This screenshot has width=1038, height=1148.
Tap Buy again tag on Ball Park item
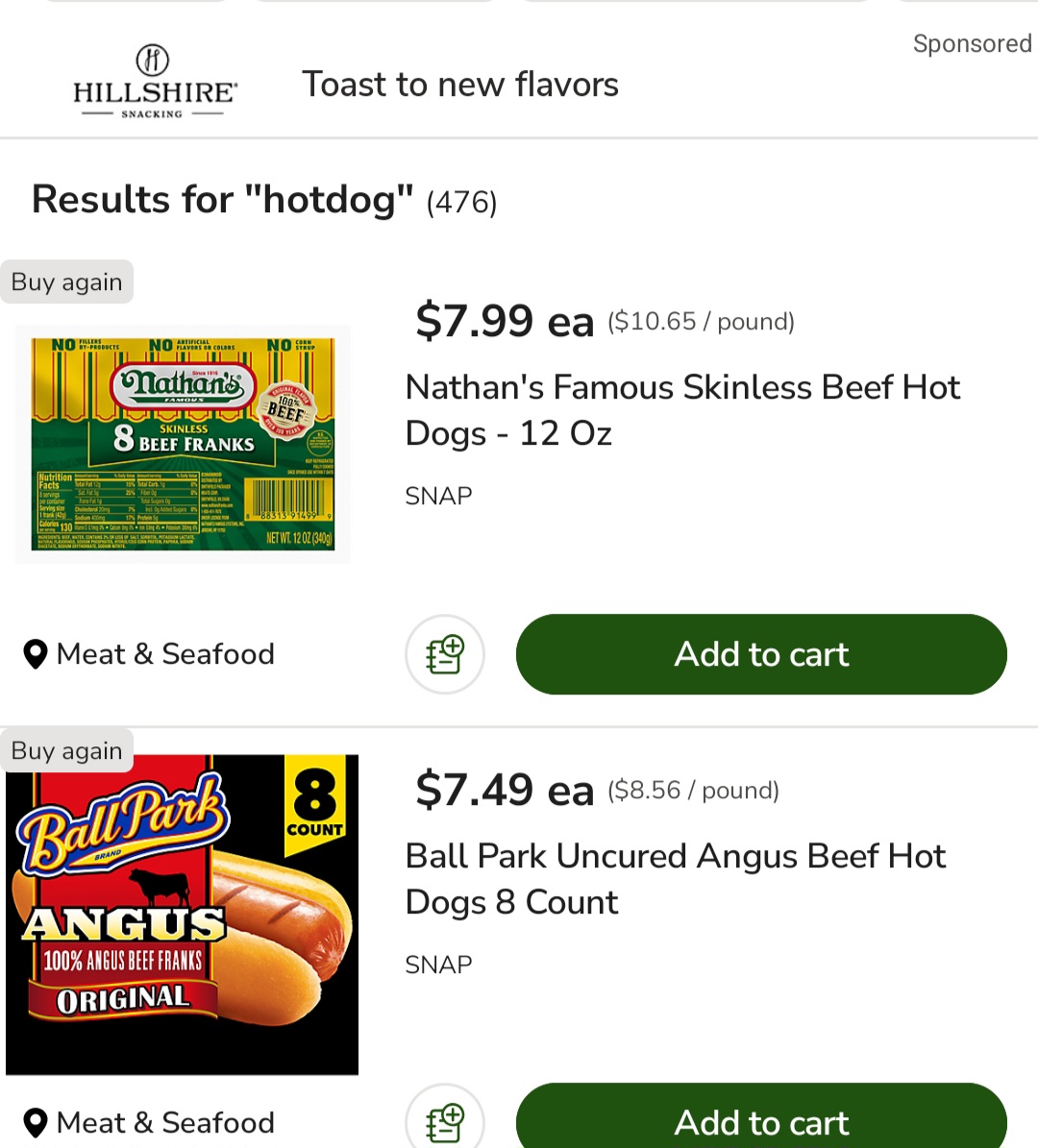tap(66, 750)
